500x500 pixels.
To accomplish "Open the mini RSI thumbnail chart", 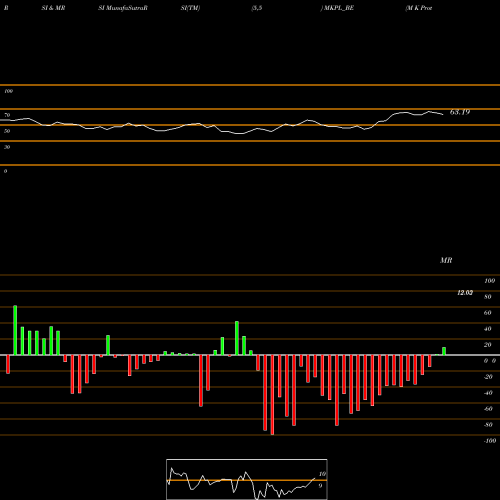I will pos(247,479).
